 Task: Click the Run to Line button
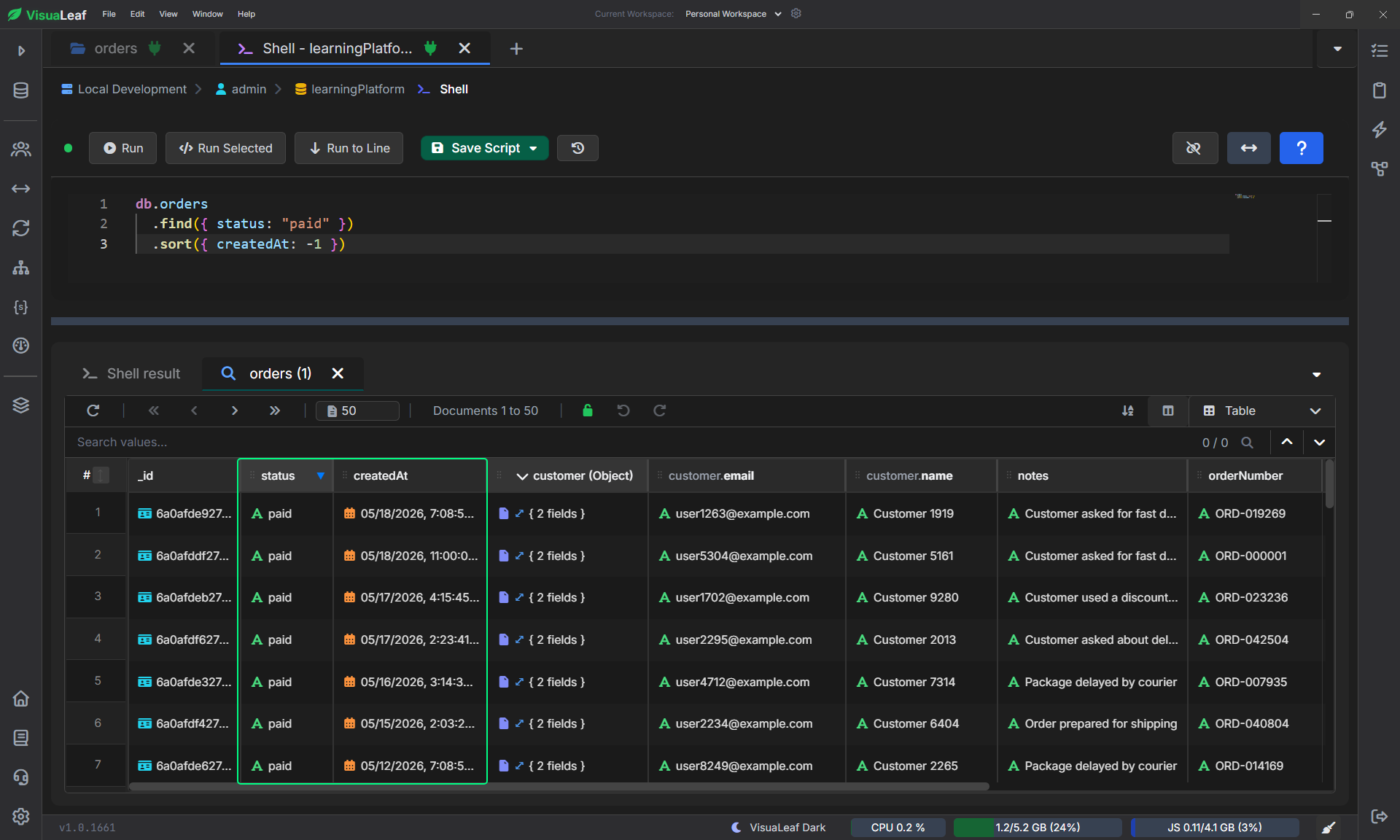(x=349, y=148)
